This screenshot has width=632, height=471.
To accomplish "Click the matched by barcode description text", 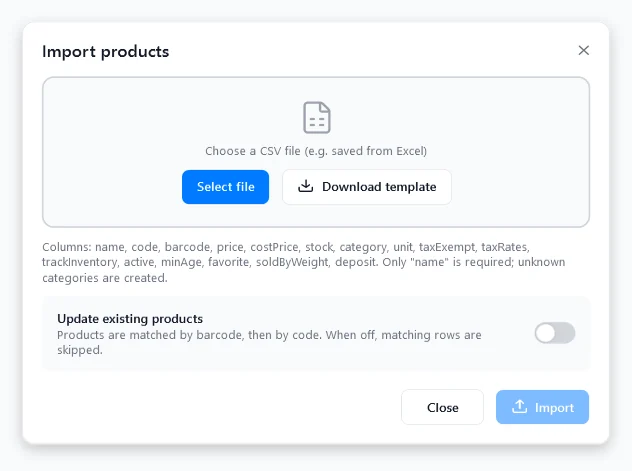I will coord(269,342).
